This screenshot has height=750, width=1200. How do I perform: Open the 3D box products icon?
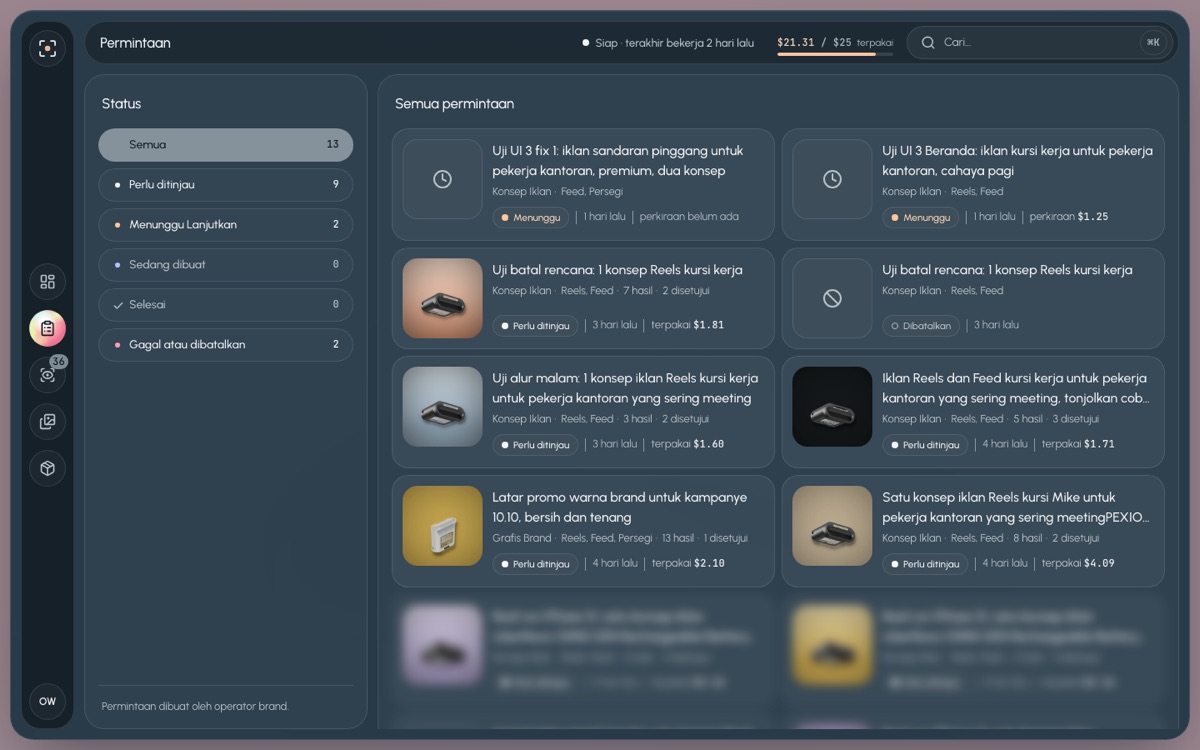(x=47, y=468)
